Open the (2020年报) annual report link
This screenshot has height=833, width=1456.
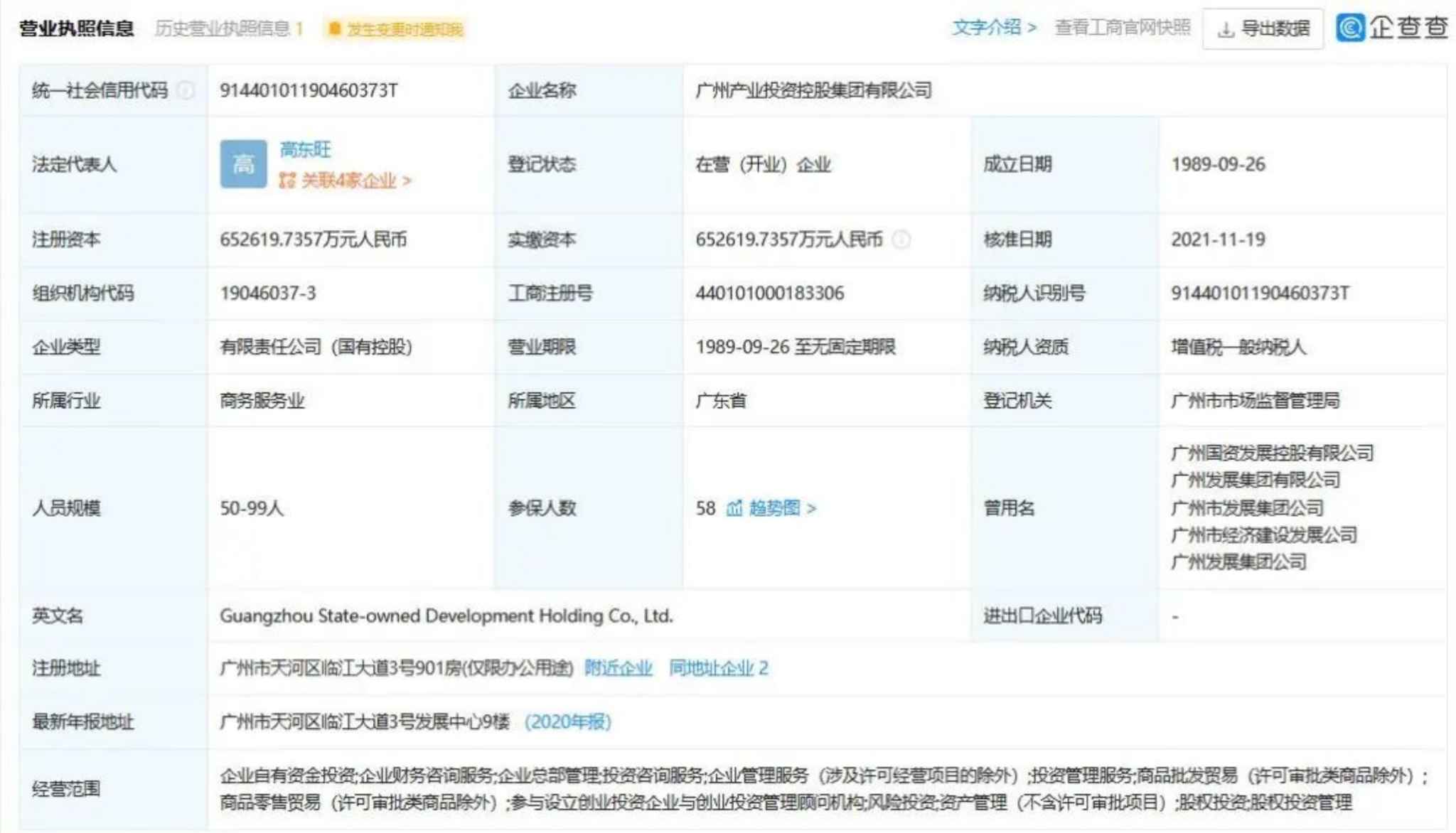pyautogui.click(x=567, y=722)
